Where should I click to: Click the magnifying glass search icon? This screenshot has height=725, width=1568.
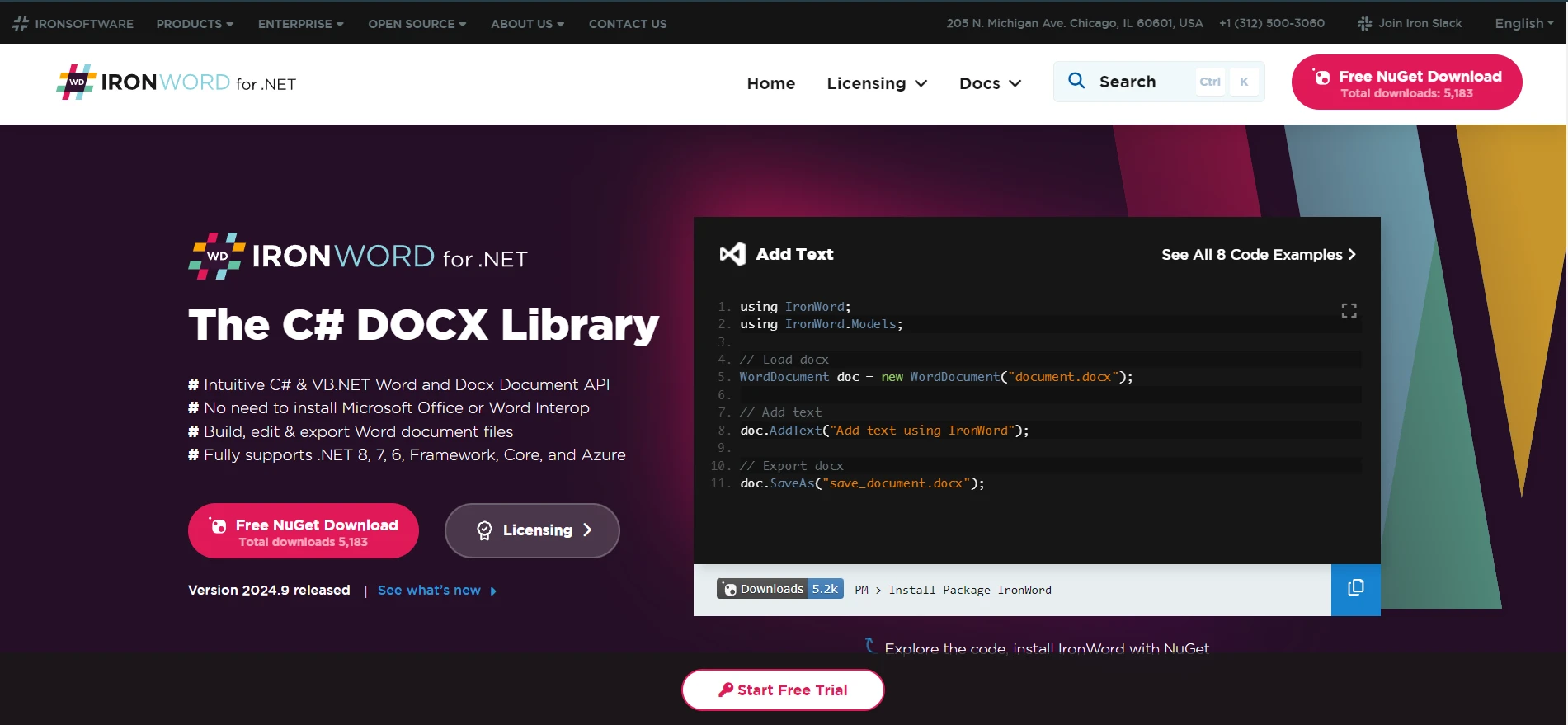[x=1076, y=81]
